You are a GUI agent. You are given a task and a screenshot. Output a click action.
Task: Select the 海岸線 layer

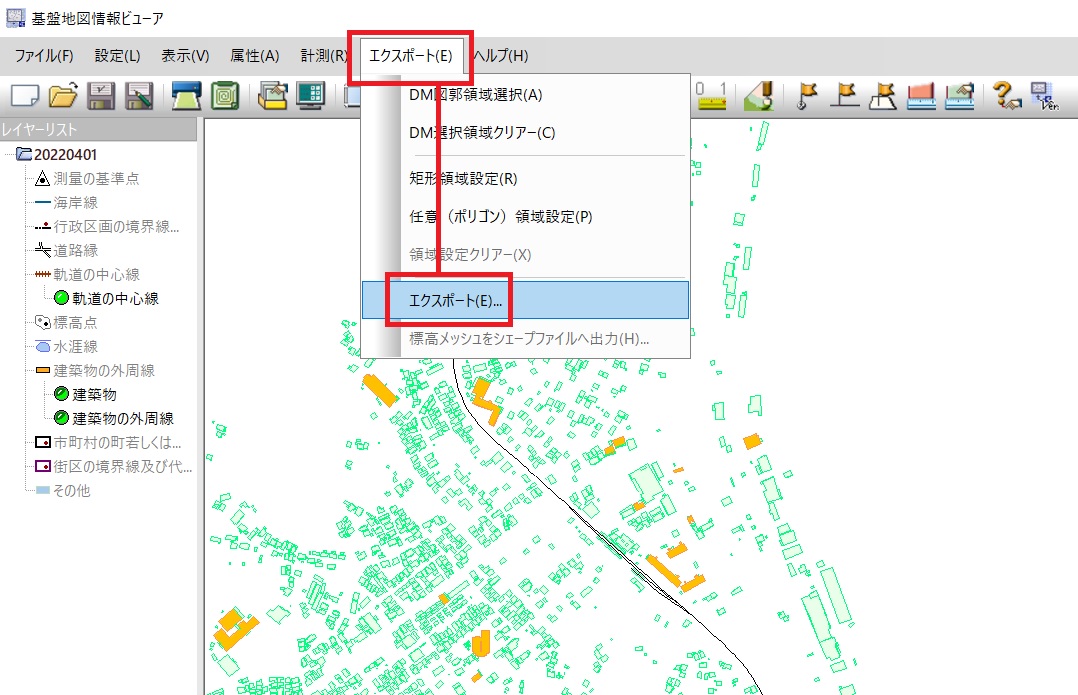(x=76, y=203)
